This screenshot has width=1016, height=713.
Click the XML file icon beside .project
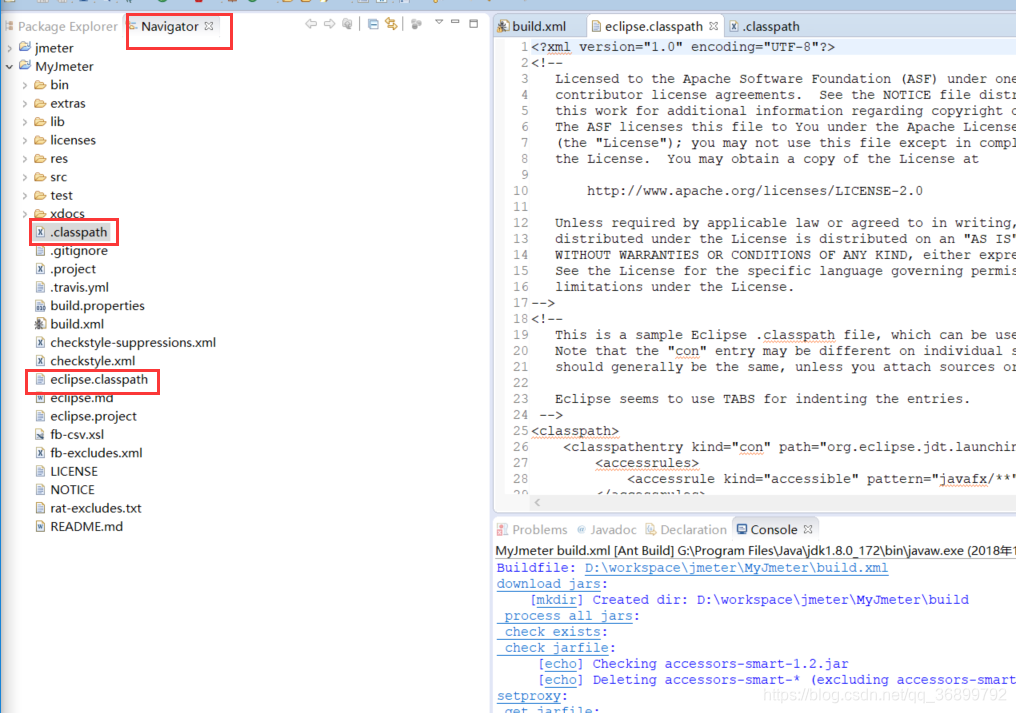(40, 269)
